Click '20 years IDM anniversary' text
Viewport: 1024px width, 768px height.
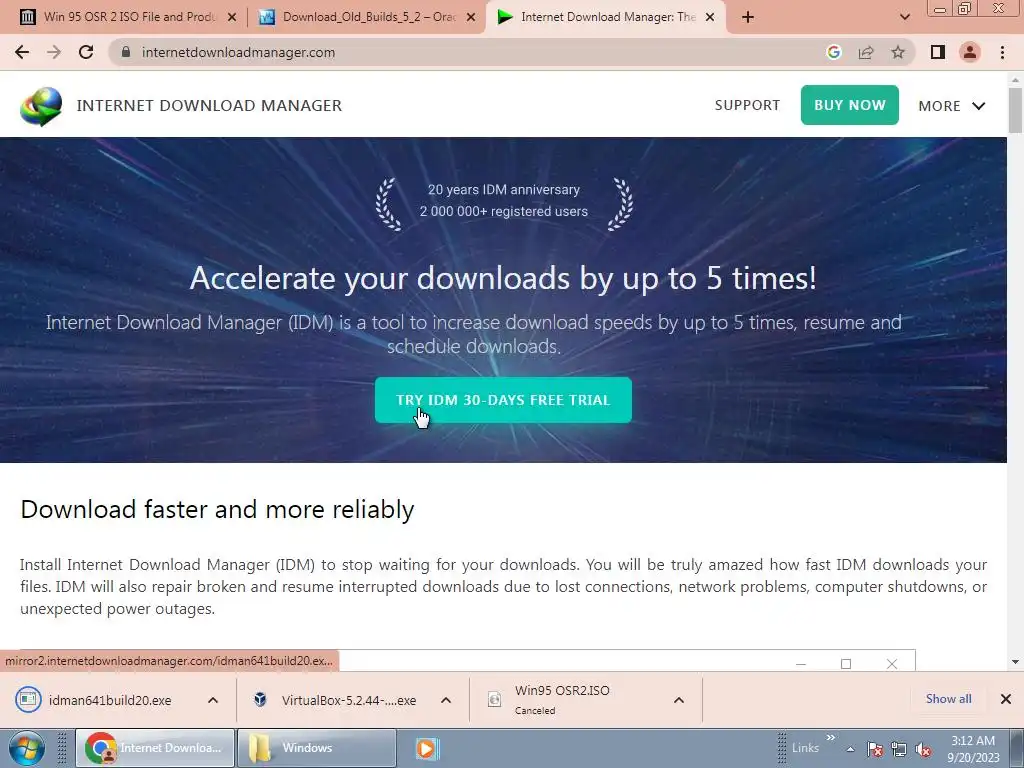(504, 189)
